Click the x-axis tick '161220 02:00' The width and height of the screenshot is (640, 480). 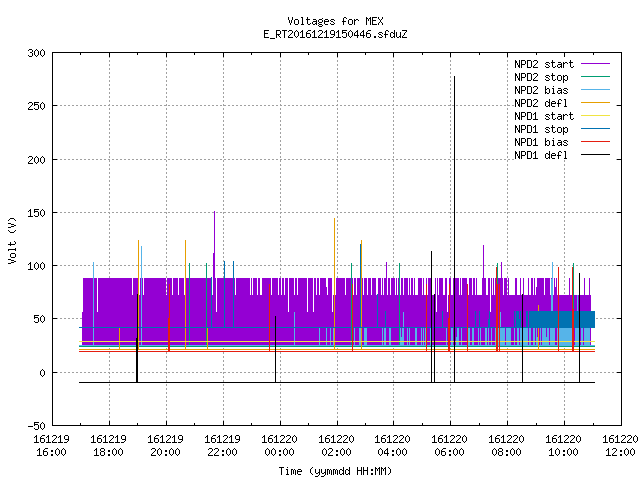click(336, 446)
